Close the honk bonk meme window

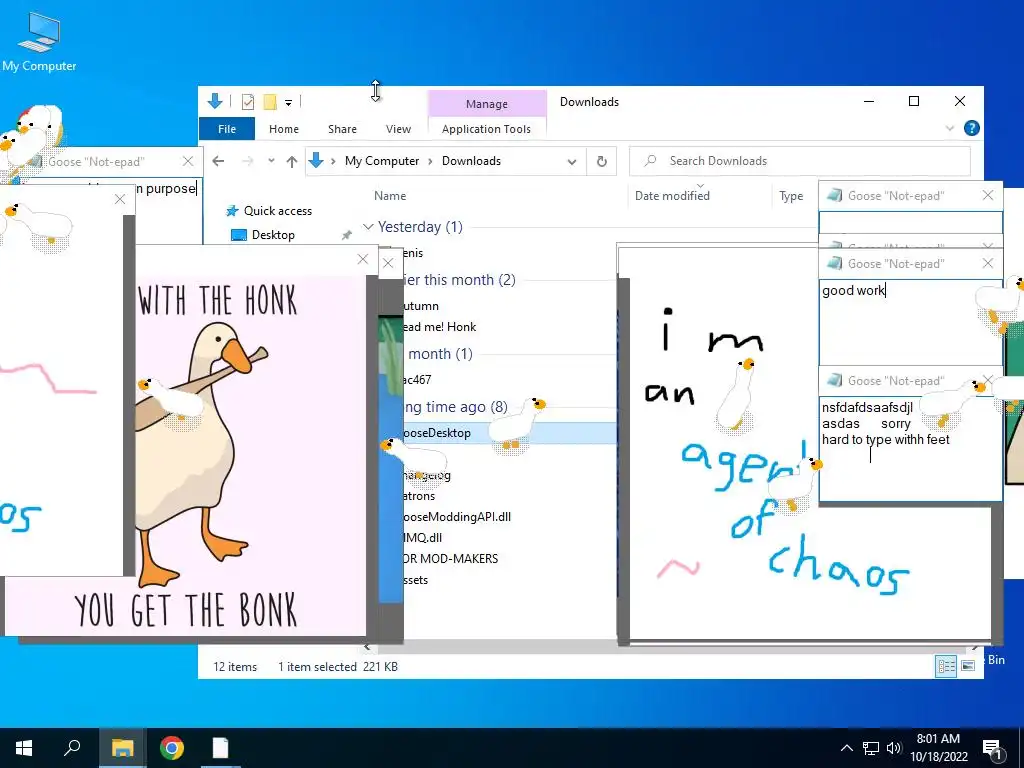363,259
